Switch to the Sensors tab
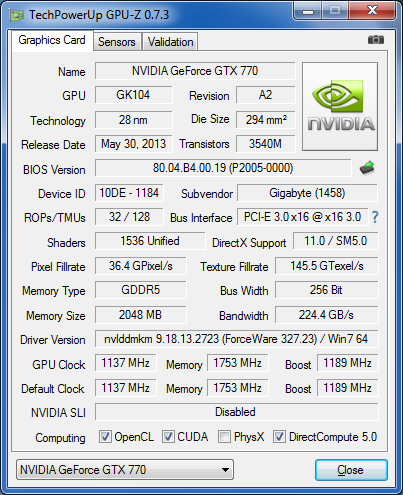 tap(117, 42)
